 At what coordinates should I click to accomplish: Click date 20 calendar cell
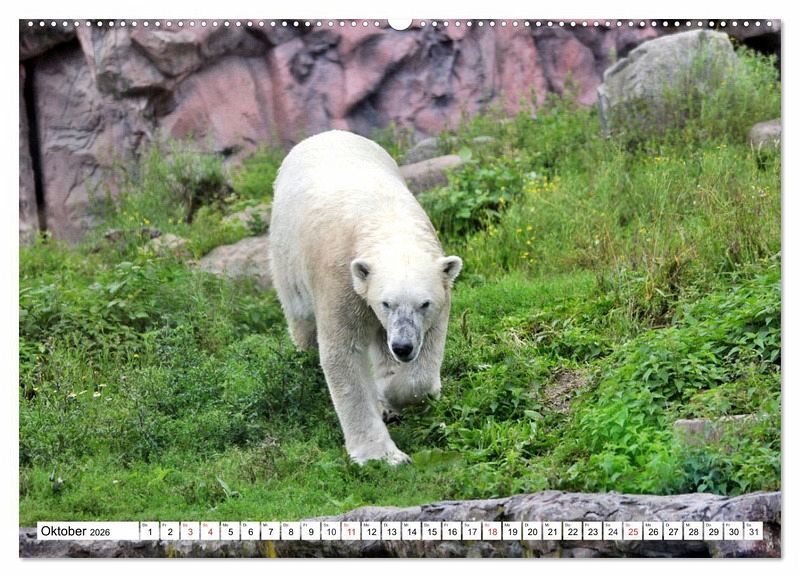tap(532, 531)
